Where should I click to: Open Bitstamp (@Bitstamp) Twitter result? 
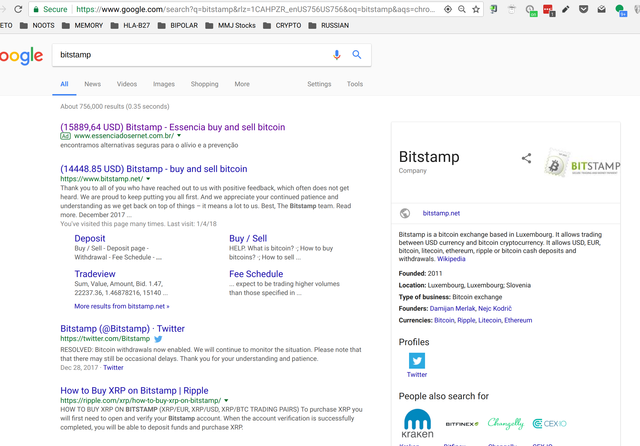[x=122, y=328]
